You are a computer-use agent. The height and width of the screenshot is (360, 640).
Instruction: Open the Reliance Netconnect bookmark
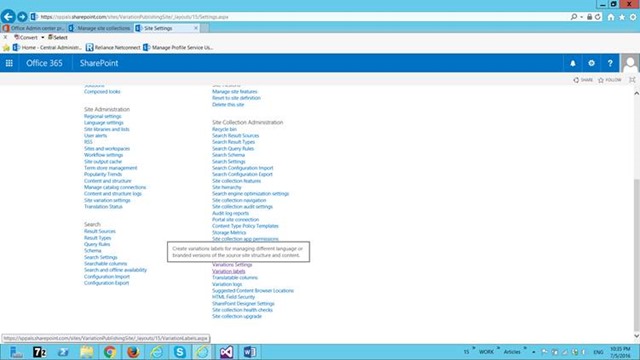[113, 48]
